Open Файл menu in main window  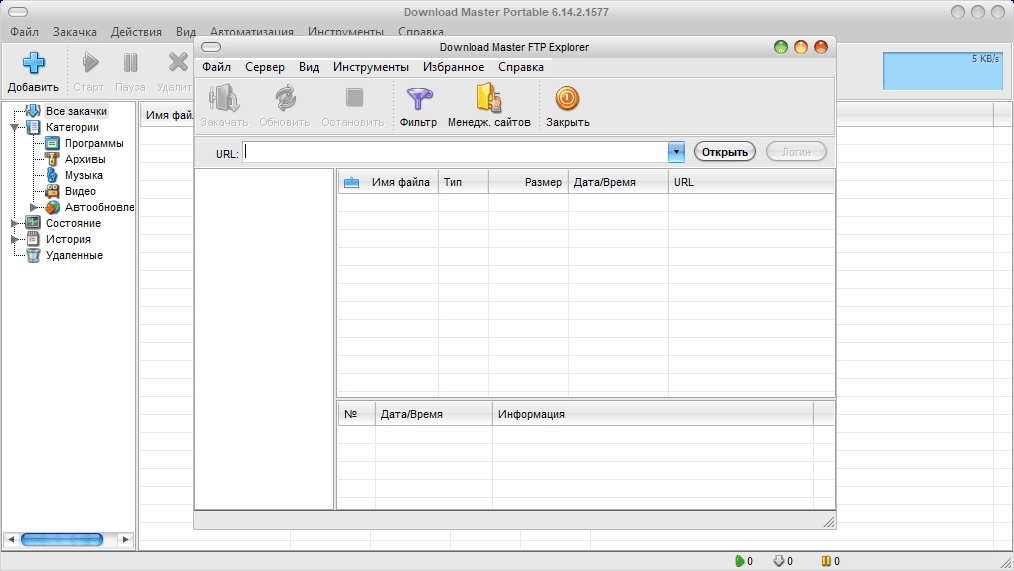point(25,32)
